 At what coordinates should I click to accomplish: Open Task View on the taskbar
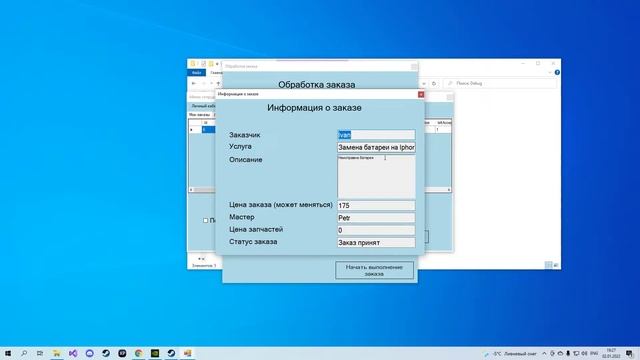[x=40, y=353]
